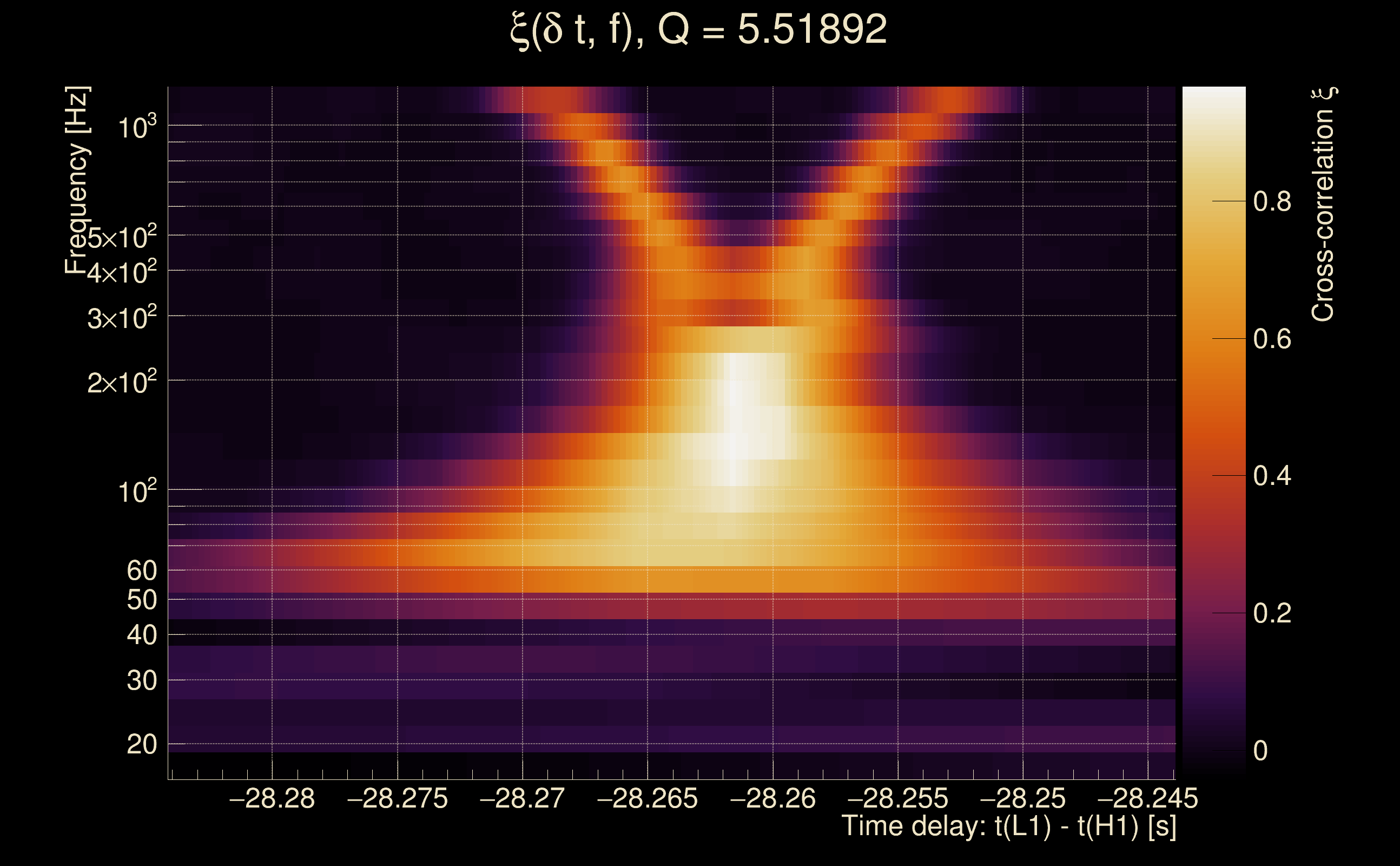The height and width of the screenshot is (866, 1400).
Task: Click the 0.8 colorbar tick label
Action: (1272, 201)
